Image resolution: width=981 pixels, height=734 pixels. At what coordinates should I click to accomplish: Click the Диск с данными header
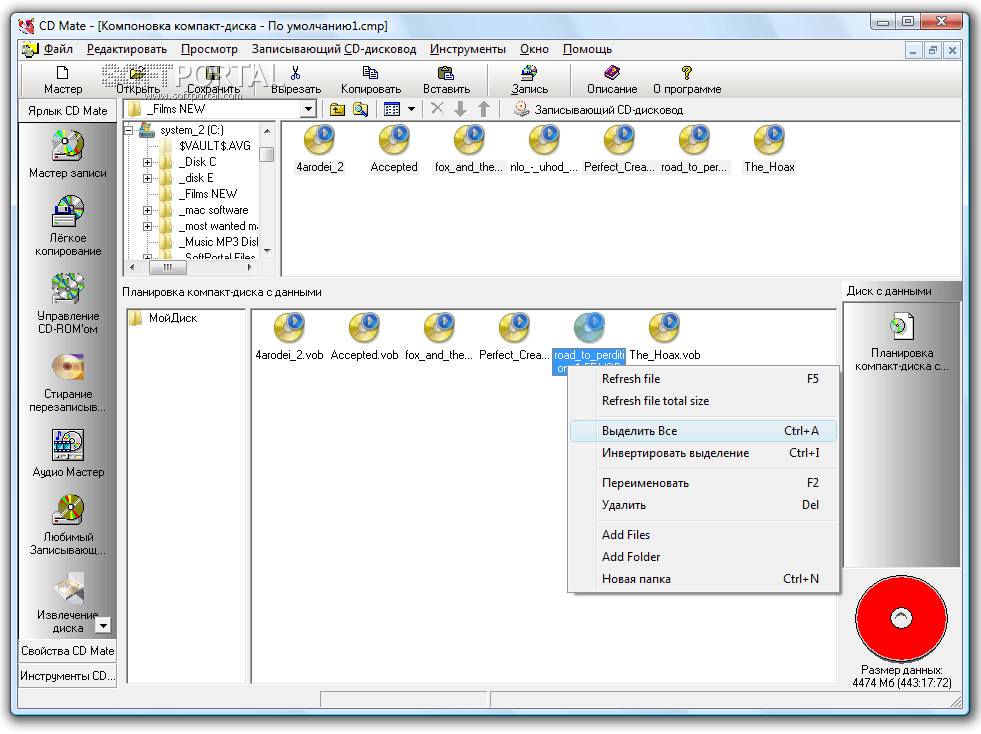click(901, 291)
